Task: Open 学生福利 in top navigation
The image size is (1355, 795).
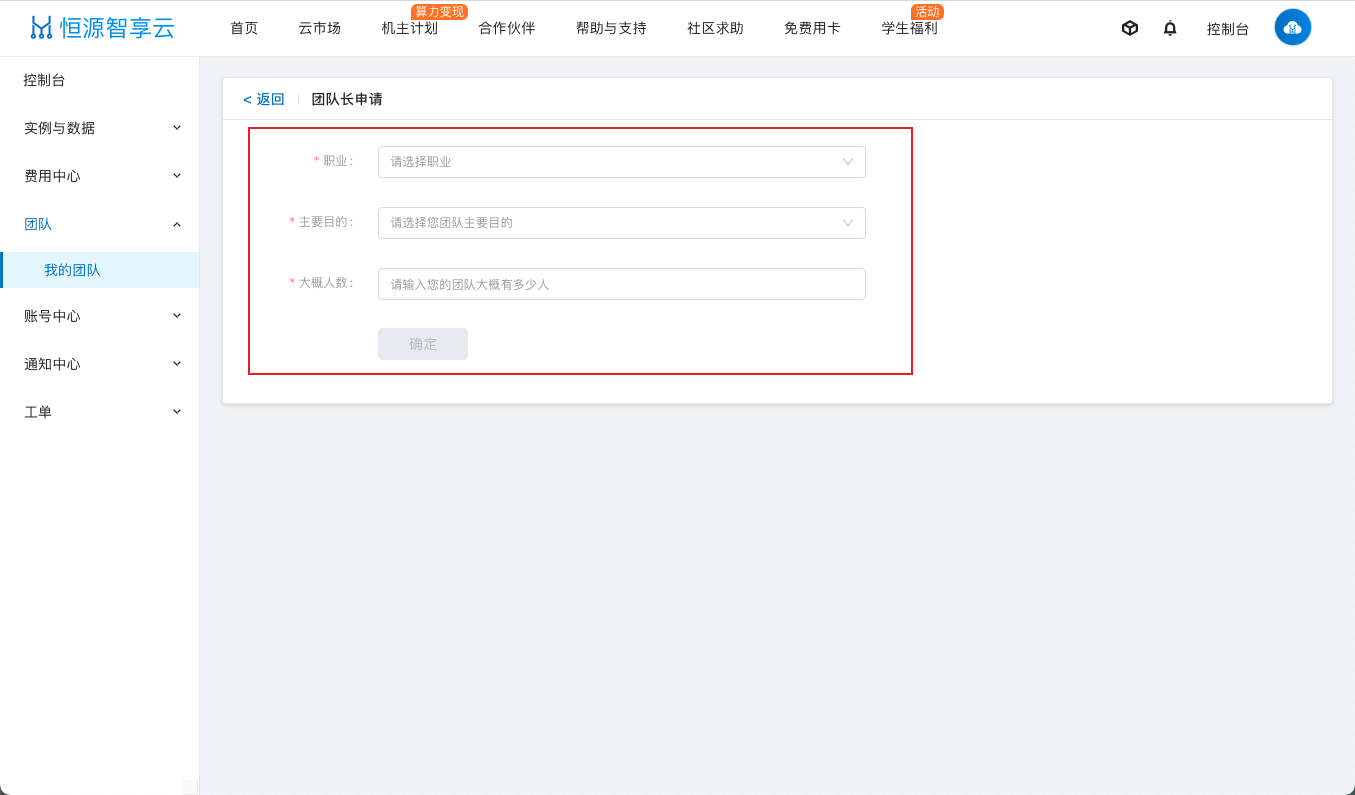Action: [909, 28]
